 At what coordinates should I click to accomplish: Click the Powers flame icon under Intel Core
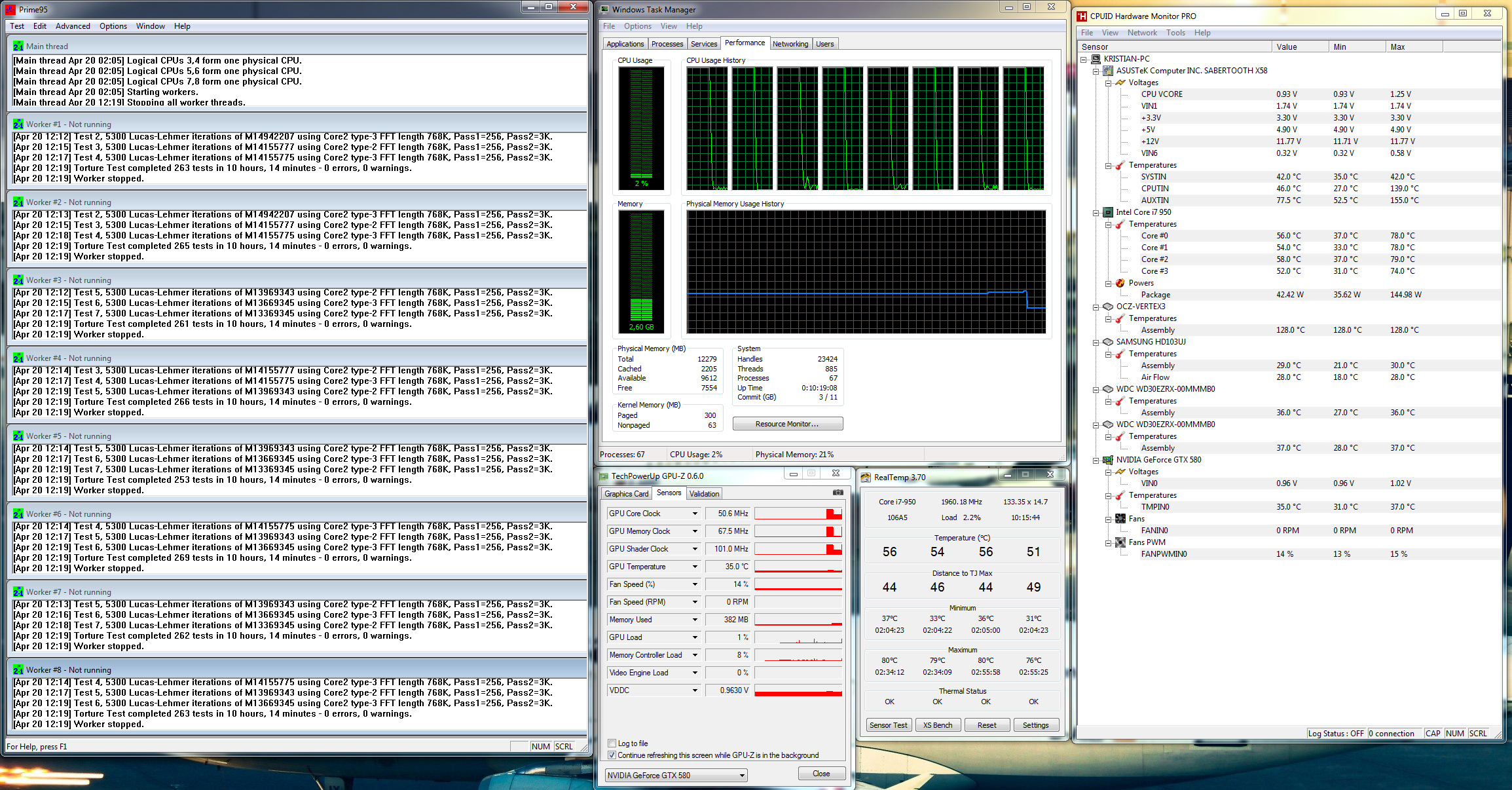coord(1120,283)
